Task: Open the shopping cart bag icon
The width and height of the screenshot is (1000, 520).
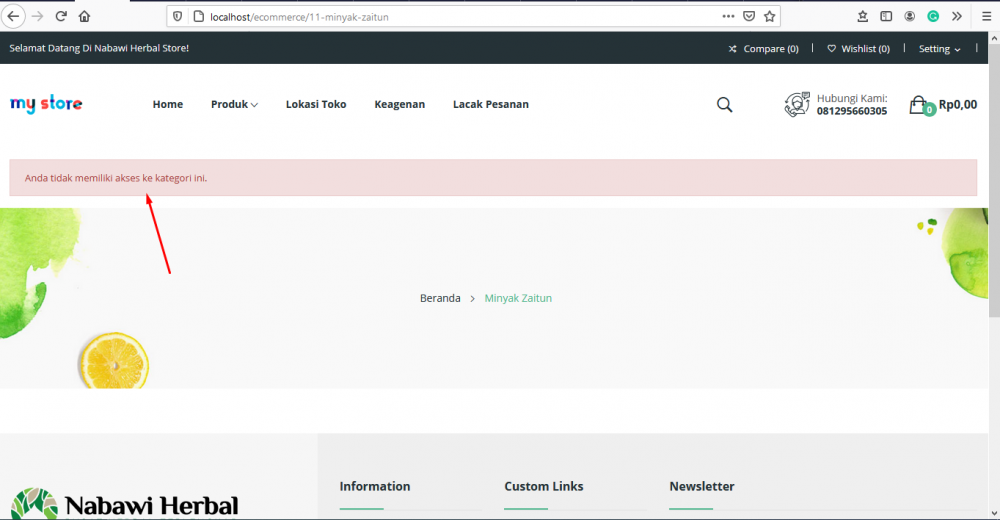Action: coord(921,105)
